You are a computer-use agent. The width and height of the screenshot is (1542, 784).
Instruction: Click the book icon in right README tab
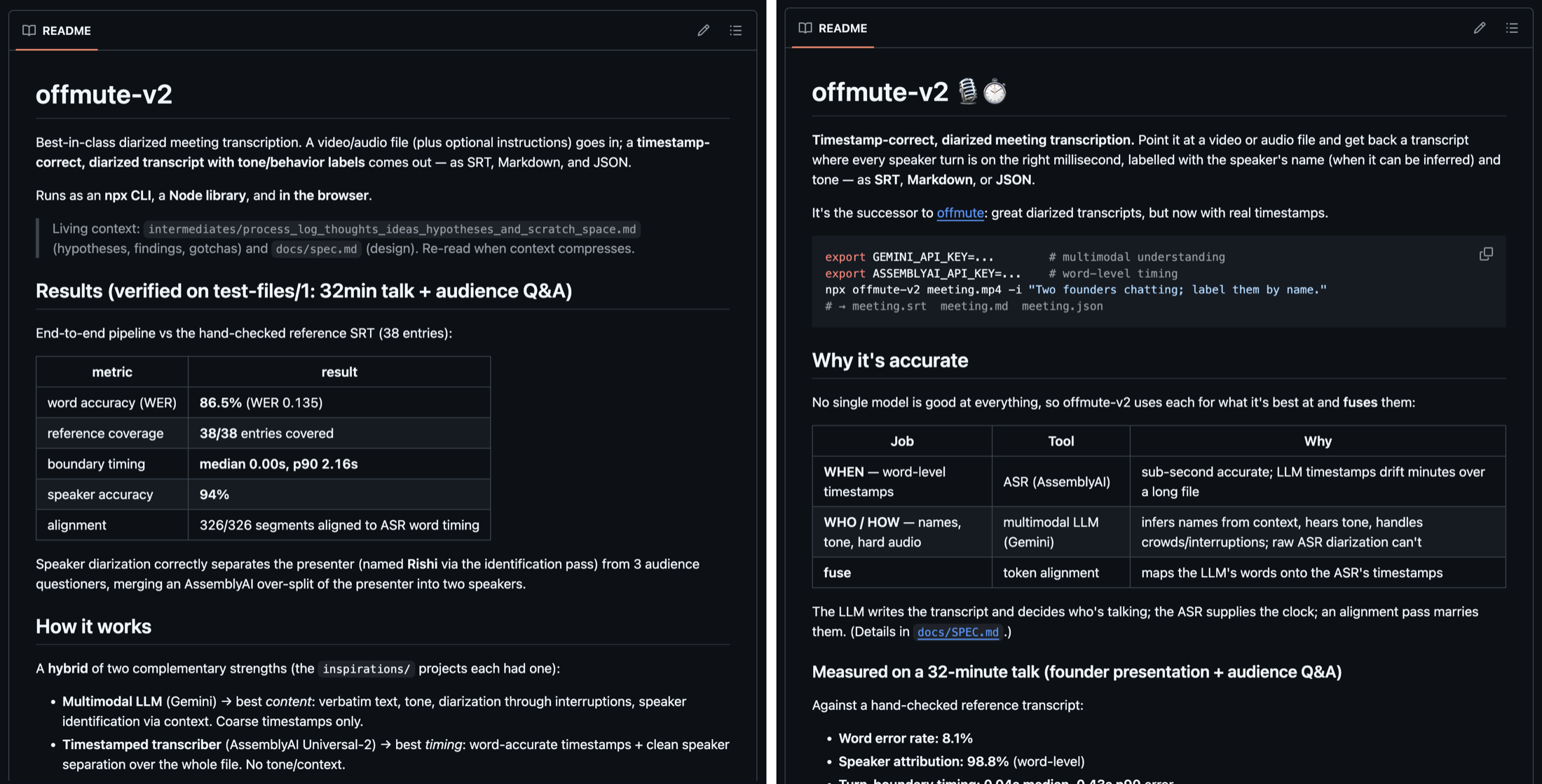coord(805,28)
